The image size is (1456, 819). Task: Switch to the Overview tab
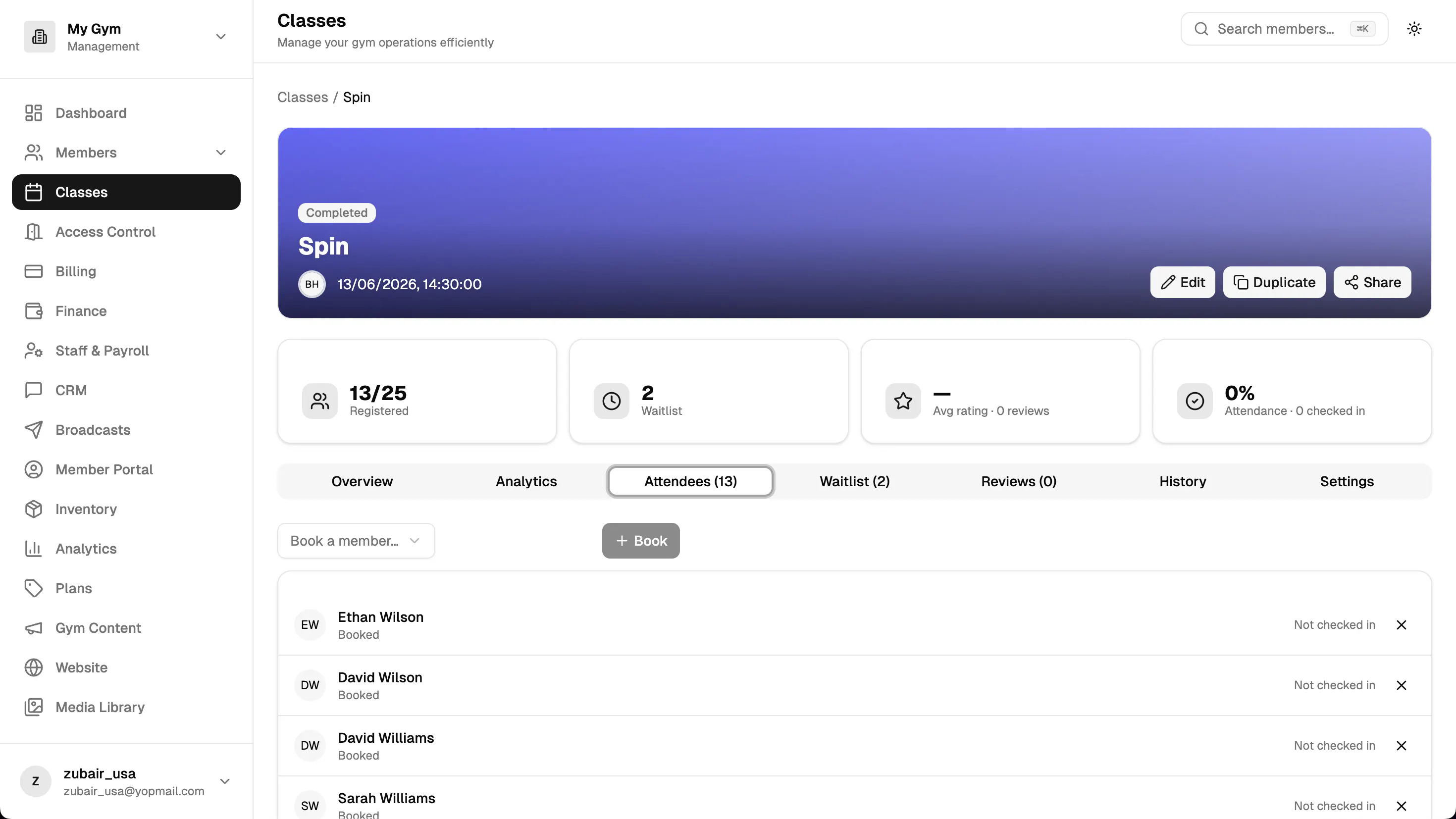(362, 482)
